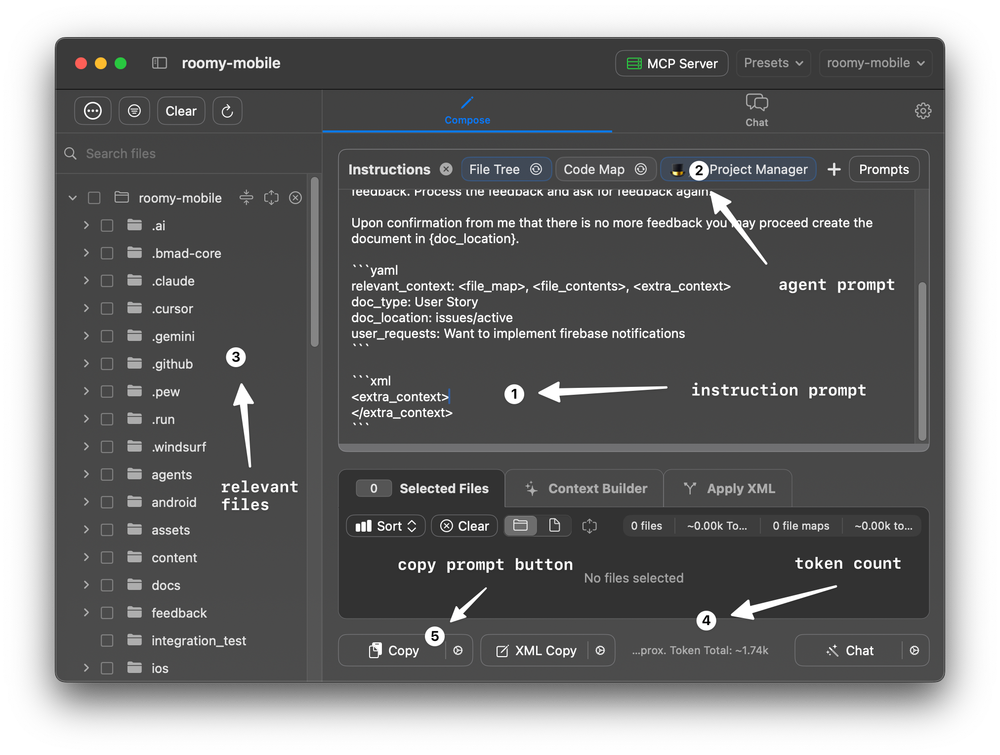Click the Clear button above file search
The height and width of the screenshot is (755, 1000).
[181, 111]
